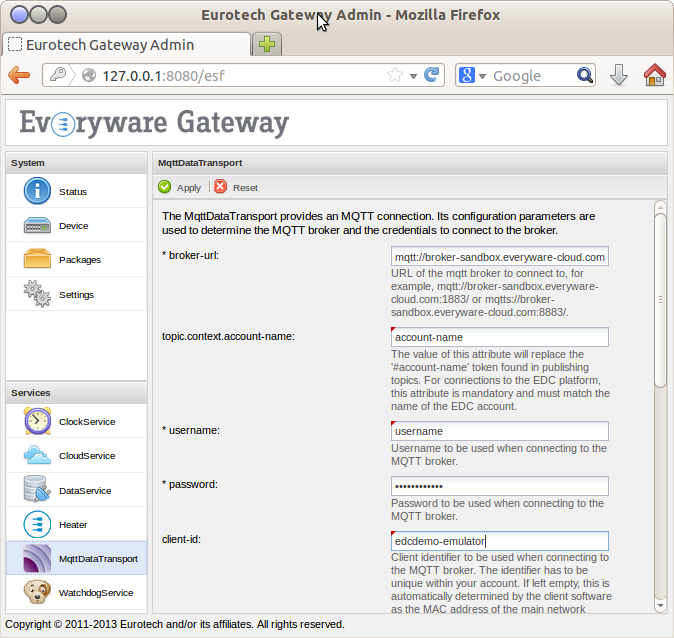
Task: Open the Settings gears icon
Action: 37,294
